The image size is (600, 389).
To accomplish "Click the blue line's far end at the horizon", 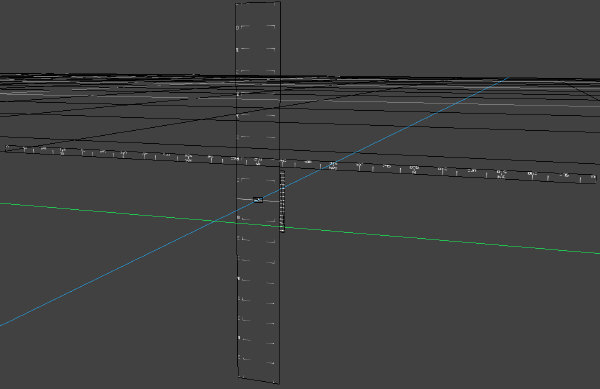I will point(507,78).
